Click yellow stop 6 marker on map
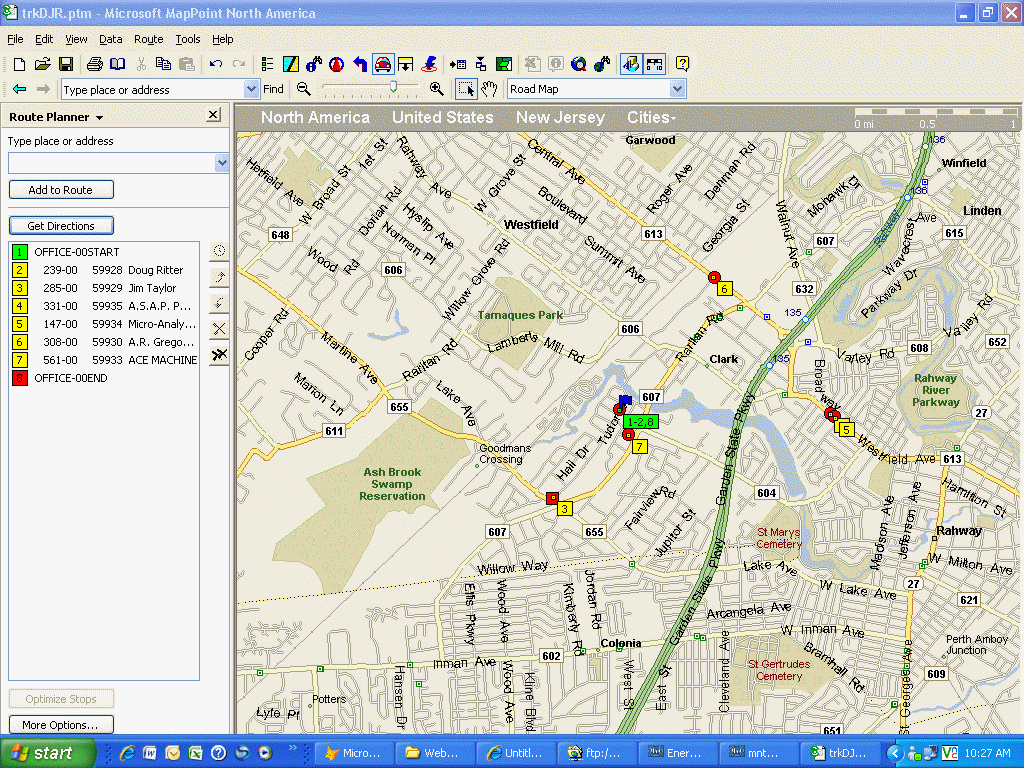The image size is (1024, 768). 724,289
